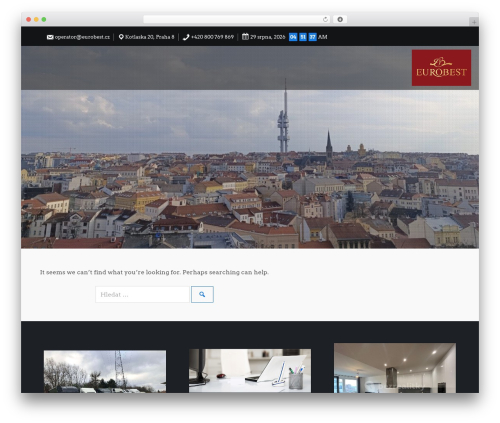Click the yellow minimize window button
Screen dimensions: 500x423
pyautogui.click(x=36, y=19)
